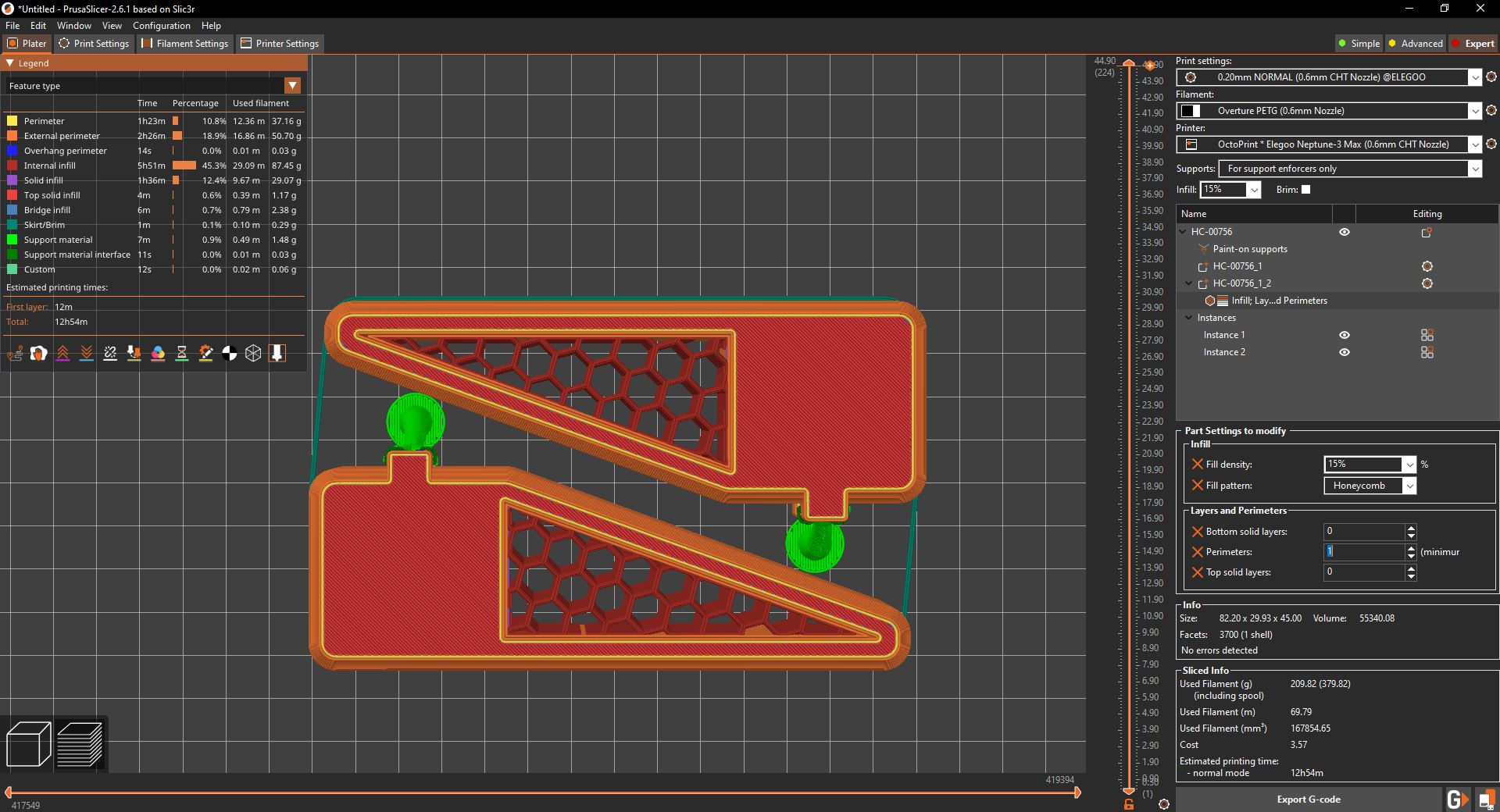Switch to Simple mode
This screenshot has height=812, width=1500.
tap(1358, 43)
